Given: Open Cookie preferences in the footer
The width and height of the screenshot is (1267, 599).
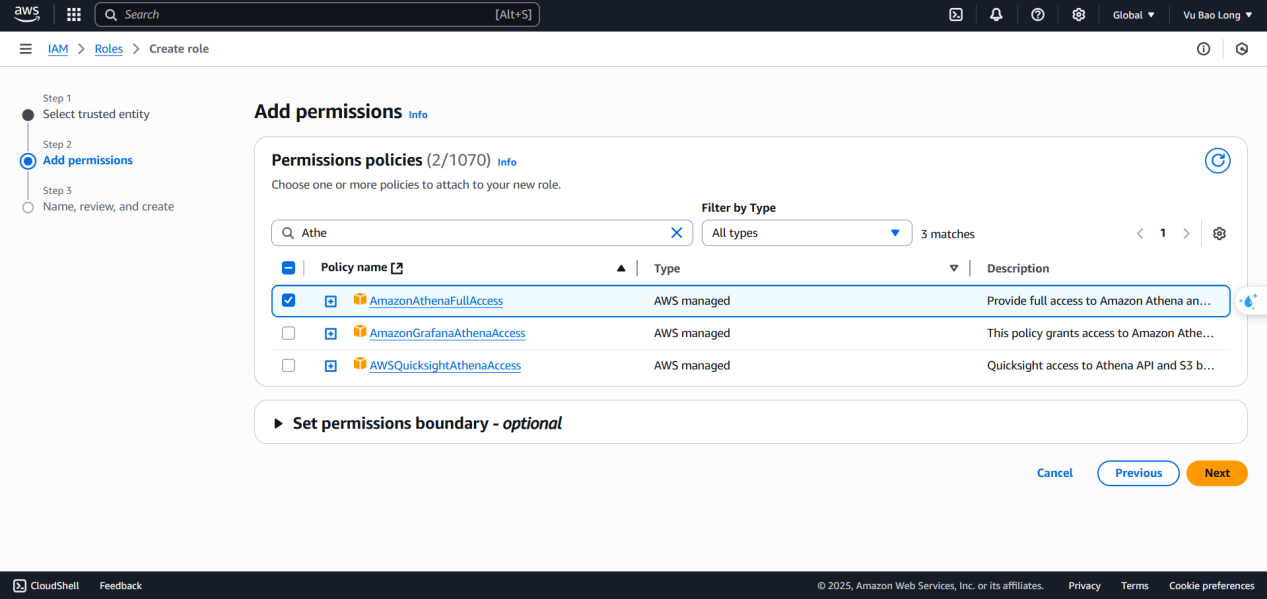Looking at the screenshot, I should tap(1212, 586).
